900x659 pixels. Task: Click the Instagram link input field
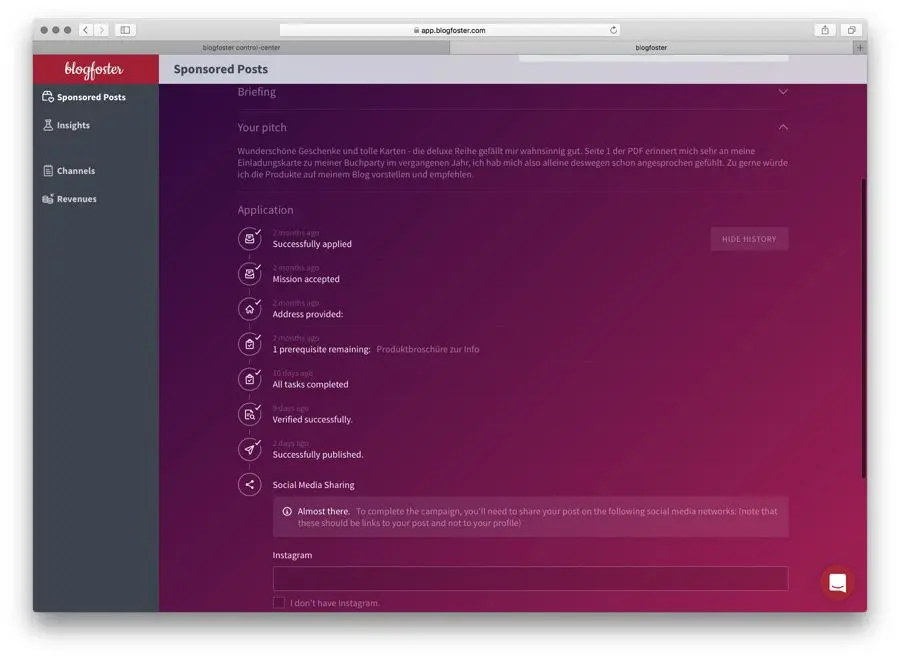click(530, 579)
